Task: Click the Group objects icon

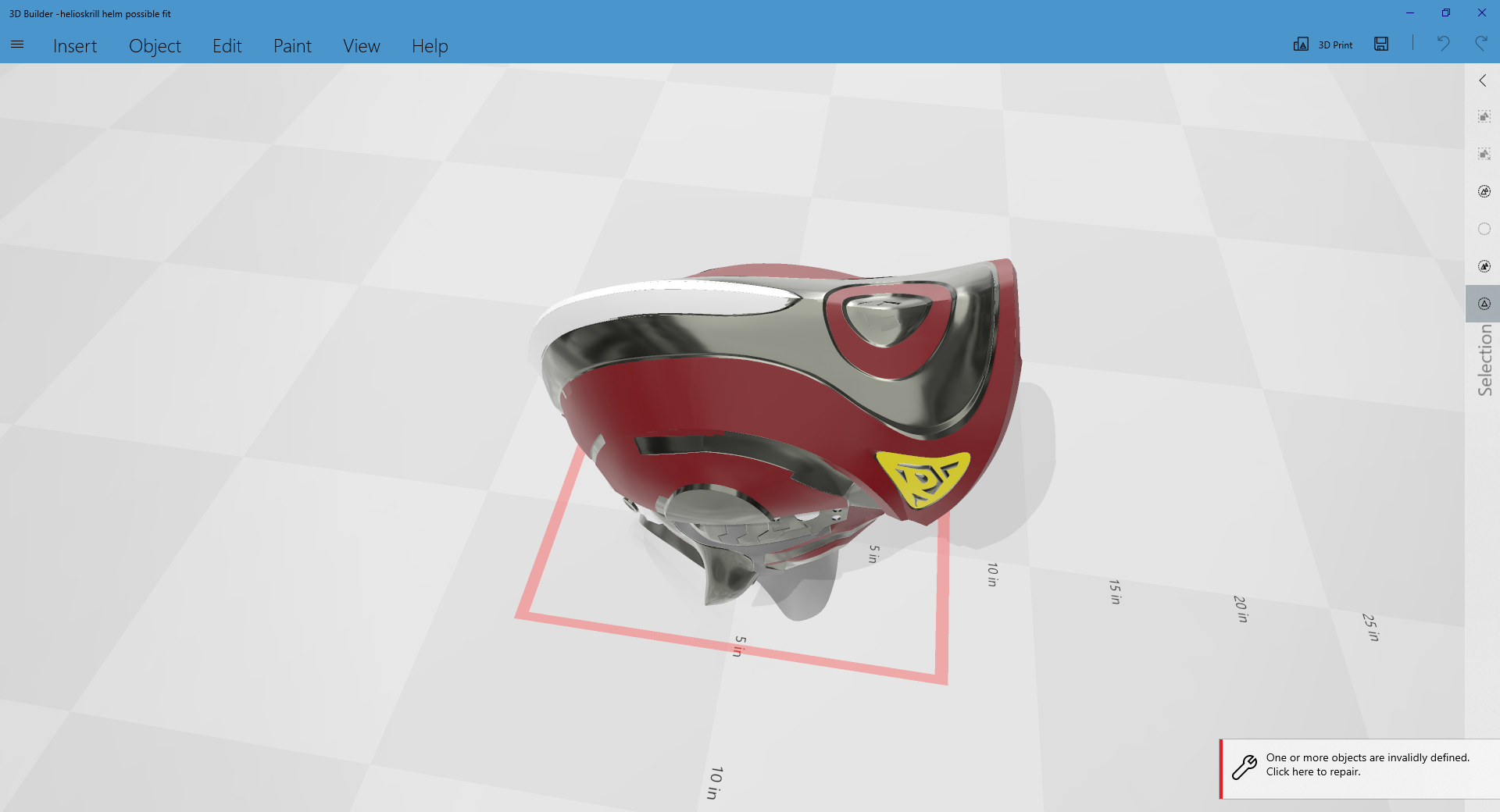Action: coord(1484,116)
